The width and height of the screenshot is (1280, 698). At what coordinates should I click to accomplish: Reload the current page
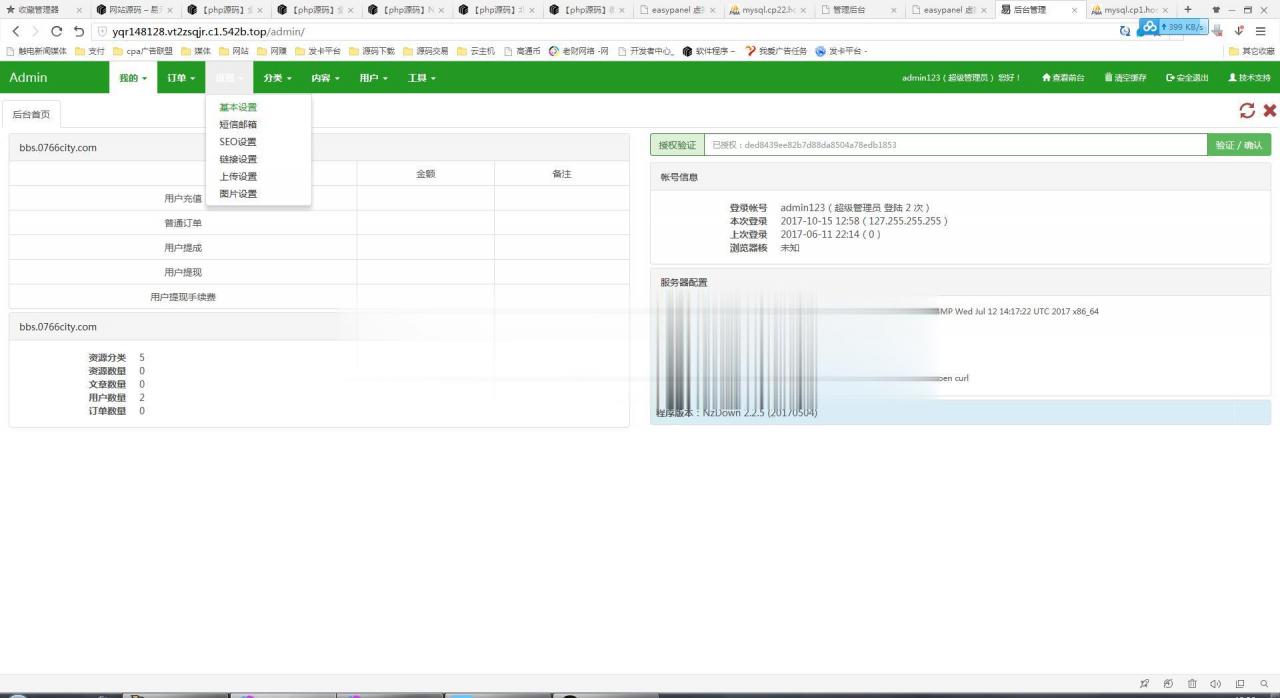[x=56, y=31]
